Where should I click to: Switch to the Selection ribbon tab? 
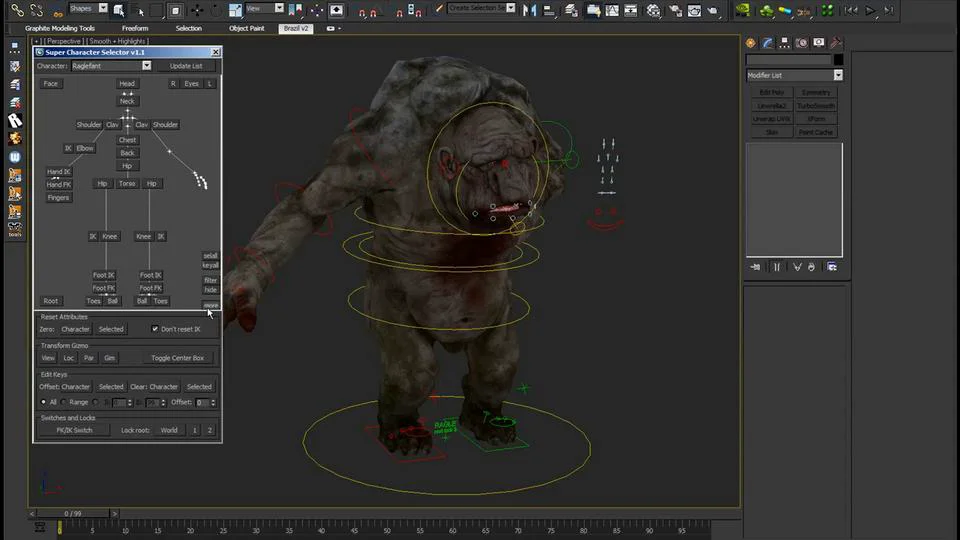pos(189,28)
